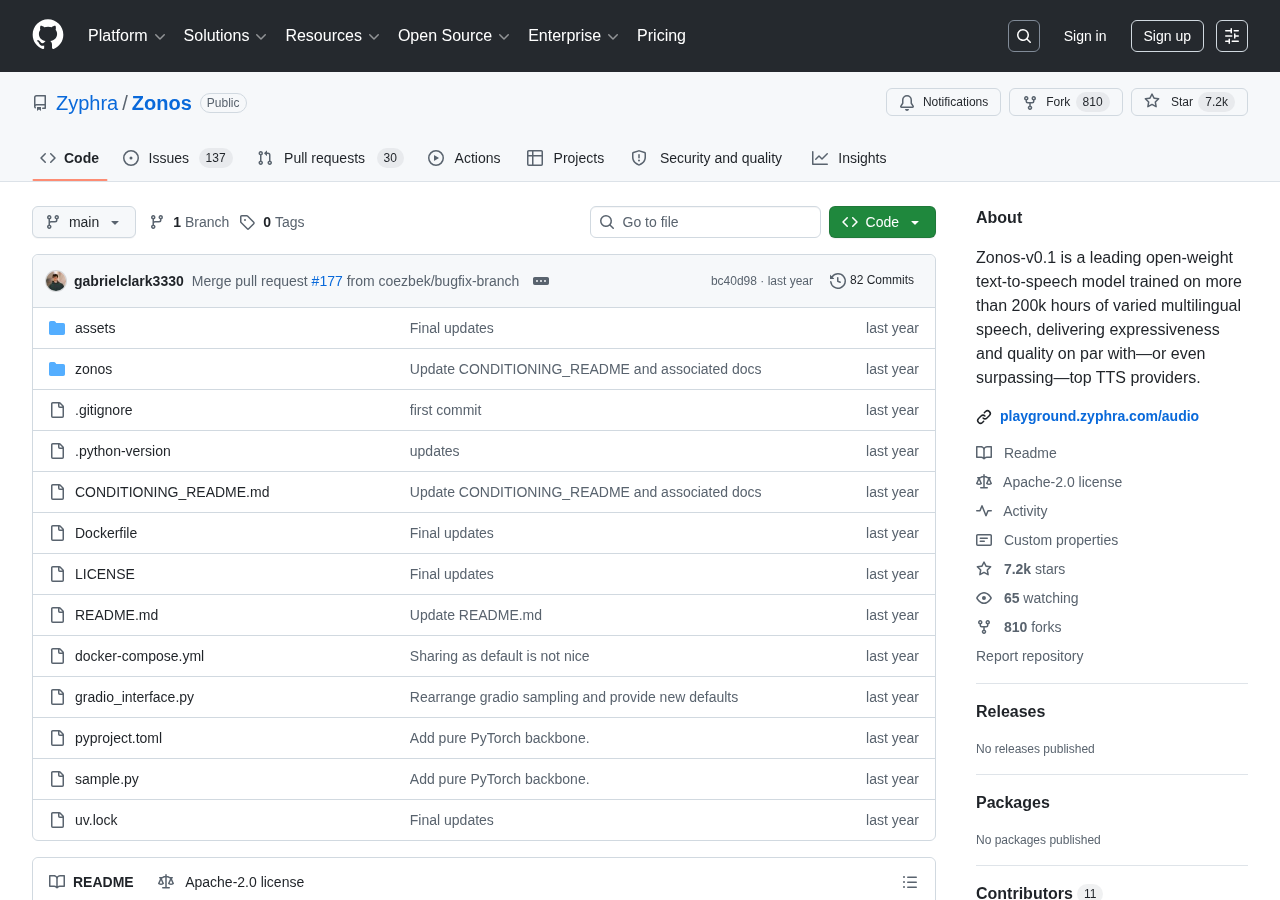Click the Notifications button
Screen dimensions: 1280x900
pos(943,102)
